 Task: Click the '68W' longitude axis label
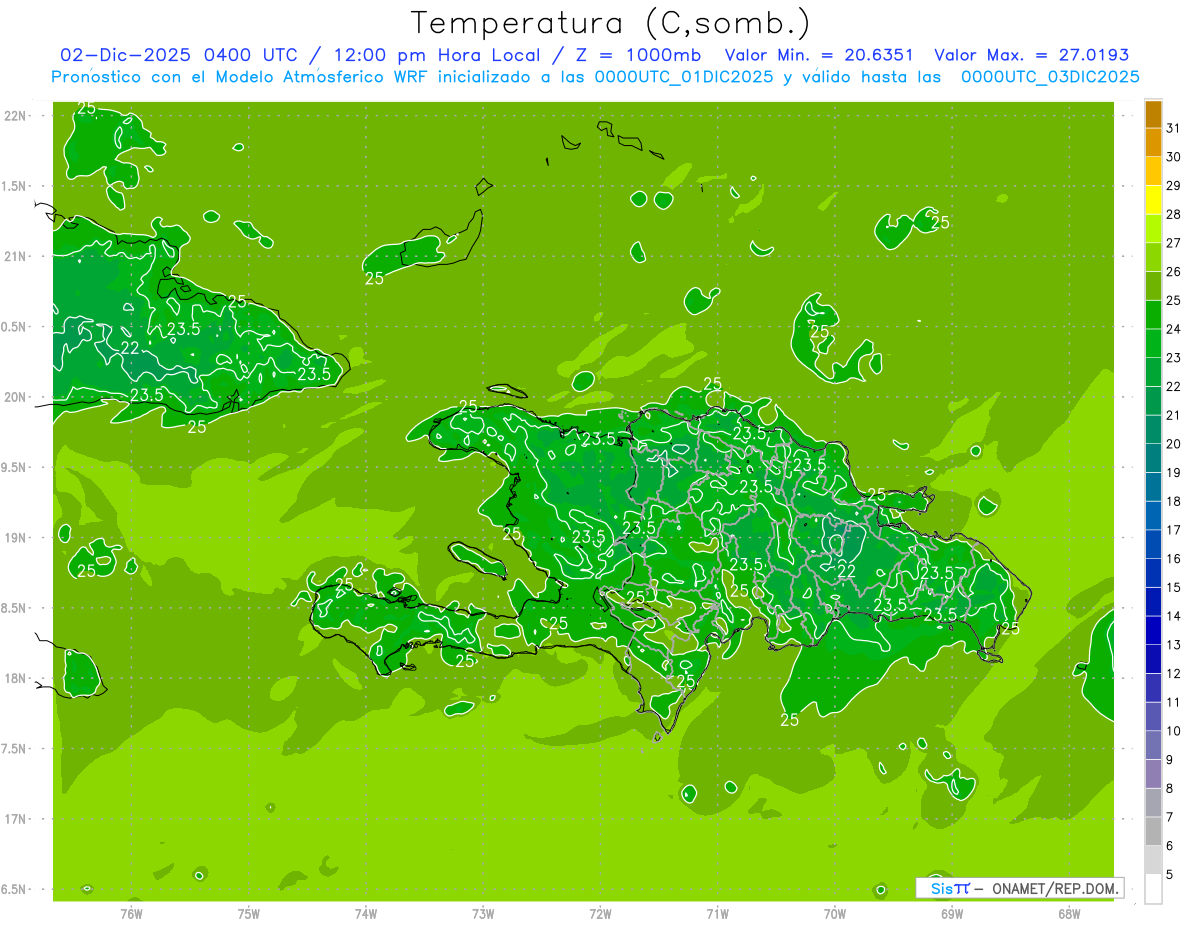1069,913
